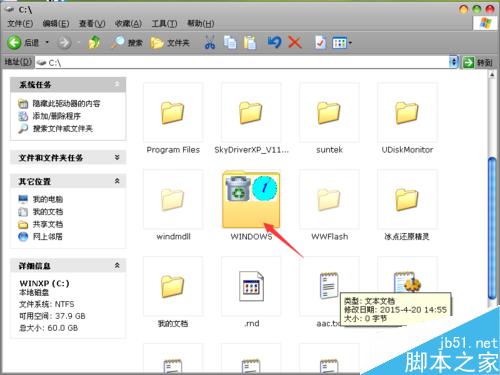
Task: Open 我的电脑 in Other Places
Action: (47, 199)
